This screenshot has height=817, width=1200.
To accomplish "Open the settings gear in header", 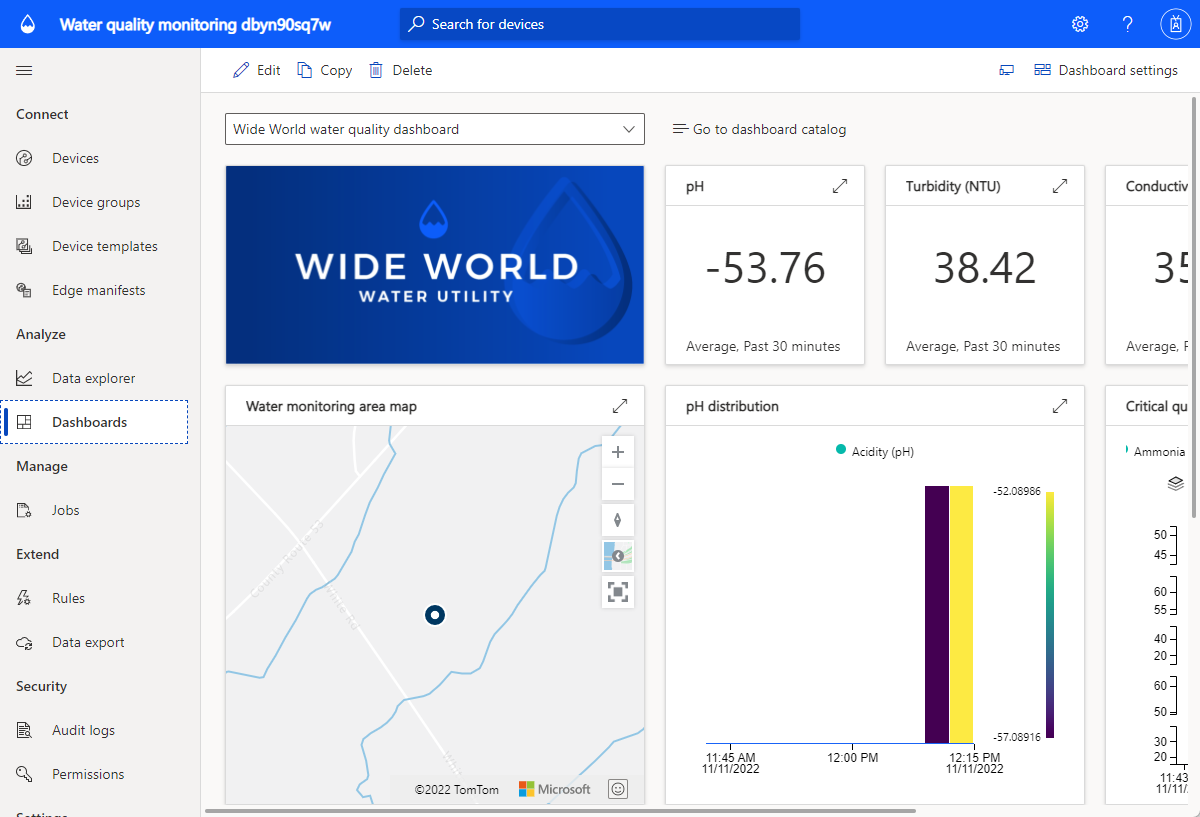I will pos(1080,24).
